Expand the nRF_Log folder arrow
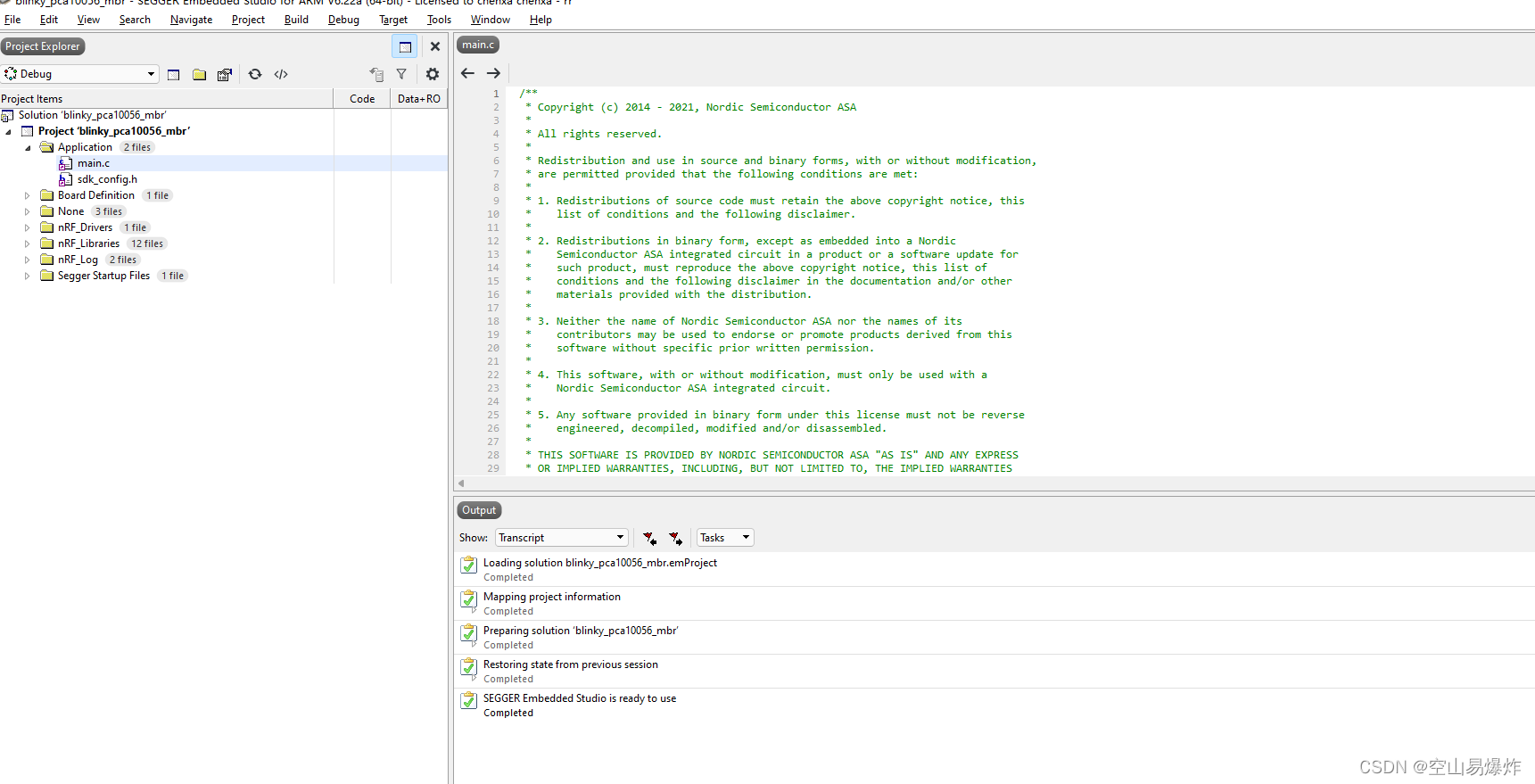This screenshot has width=1535, height=784. [28, 260]
